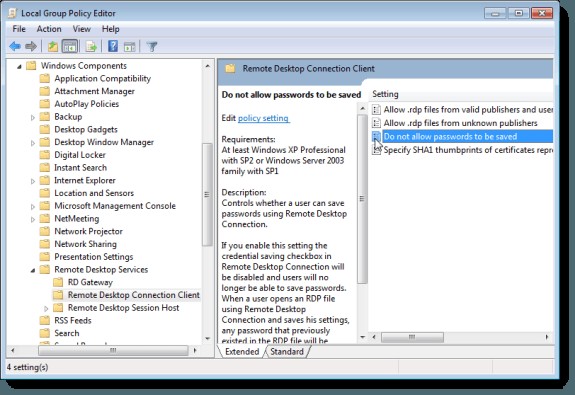This screenshot has width=575, height=395.
Task: Expand the Backup tree node
Action: (33, 117)
